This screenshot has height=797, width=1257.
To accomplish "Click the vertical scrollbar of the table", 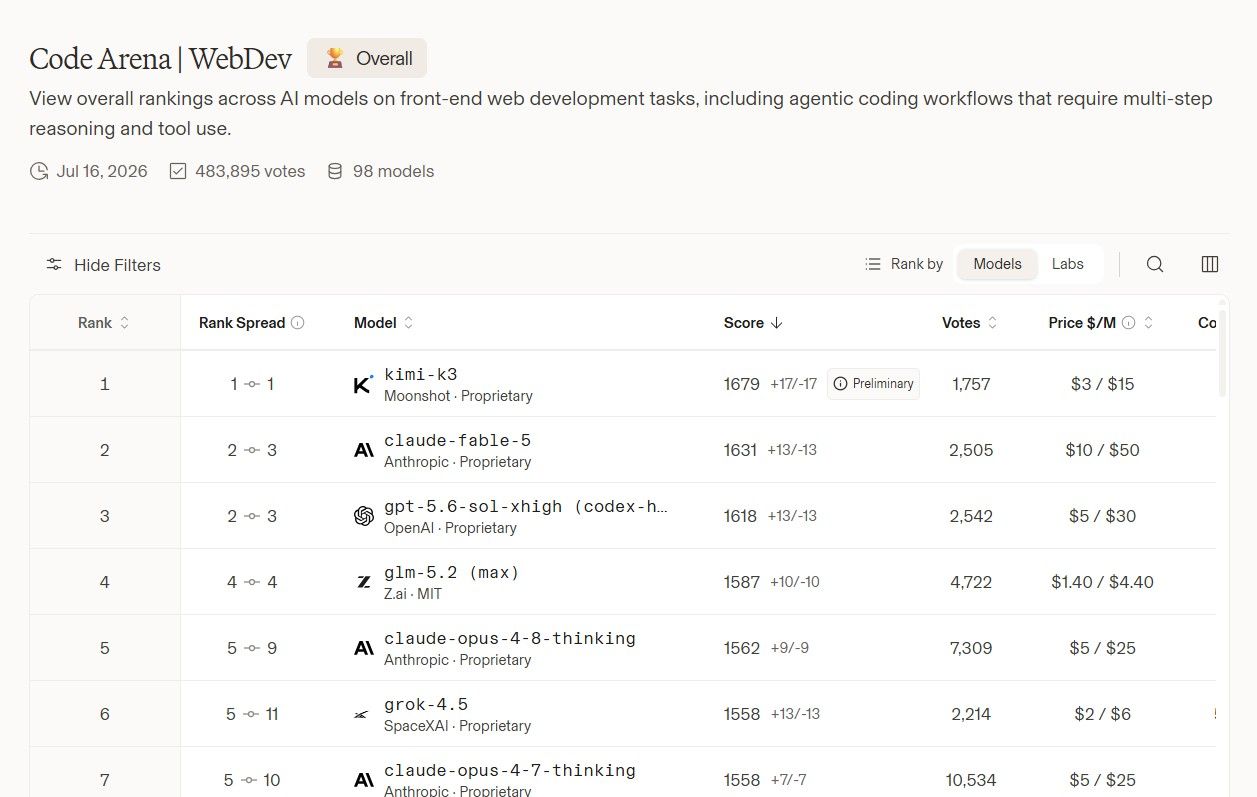I will 1222,348.
